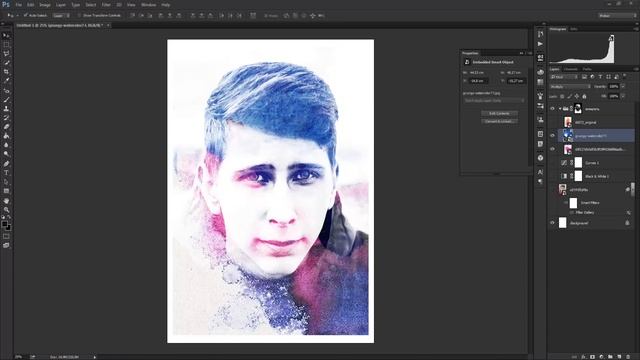Open the Image menu

click(45, 5)
